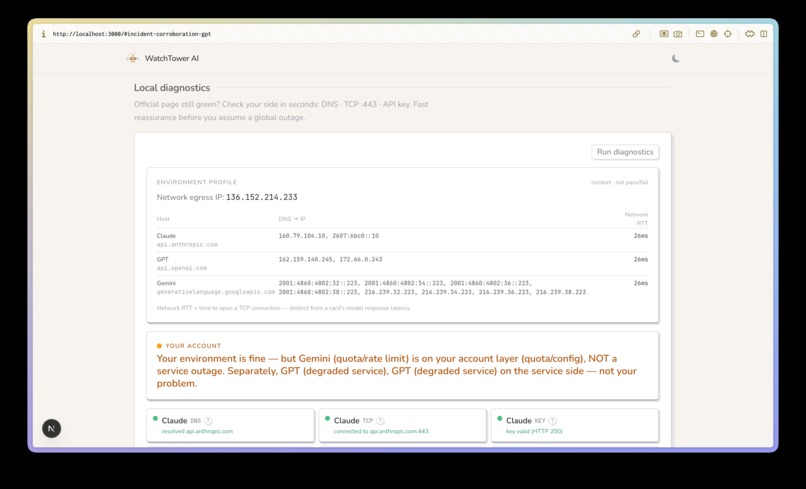The image size is (806, 489).
Task: Click orange dot beside YOUR ACCOUNT
Action: point(159,346)
